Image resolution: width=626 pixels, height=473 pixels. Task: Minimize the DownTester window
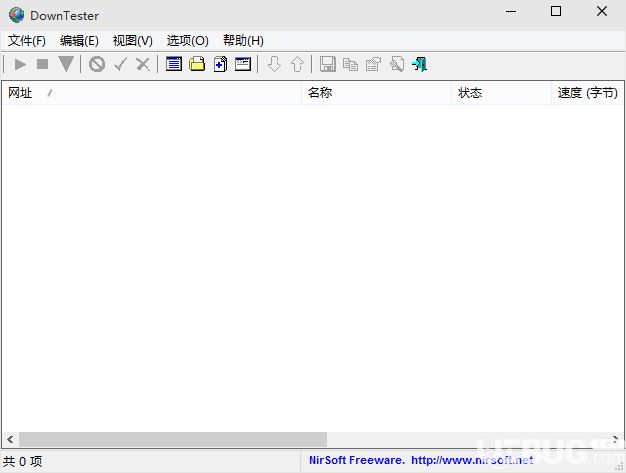(x=511, y=12)
